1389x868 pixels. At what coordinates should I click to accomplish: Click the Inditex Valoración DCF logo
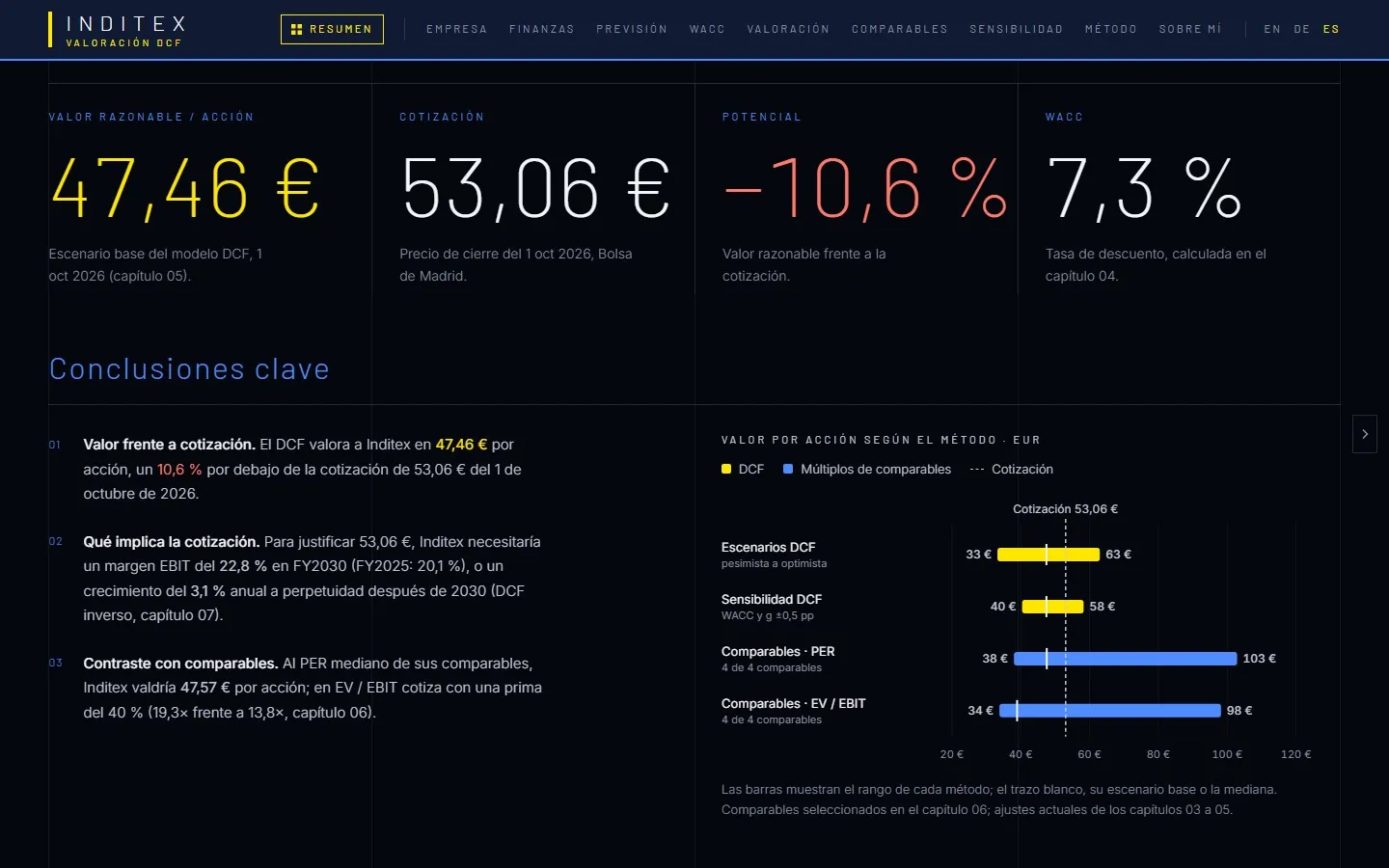117,30
